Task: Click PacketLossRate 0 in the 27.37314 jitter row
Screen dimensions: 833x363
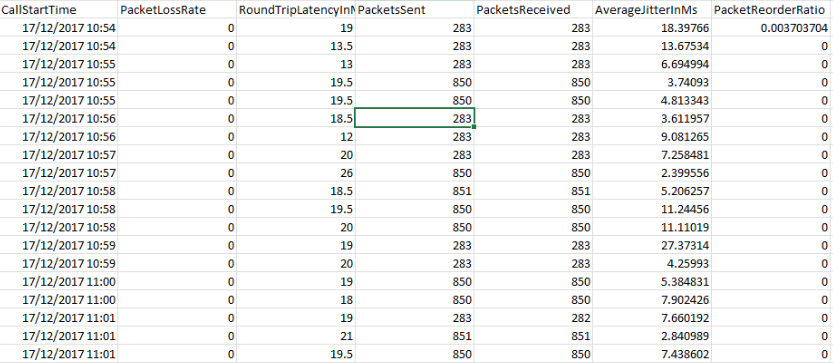Action: click(177, 245)
